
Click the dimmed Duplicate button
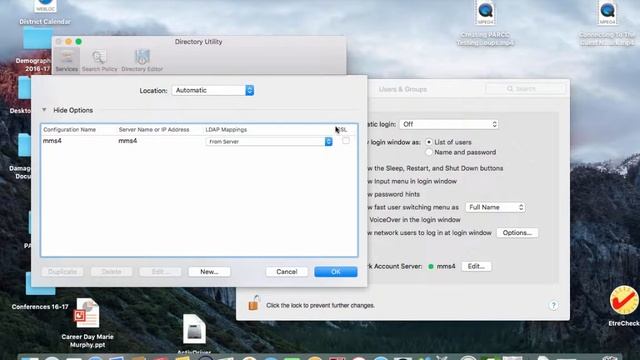[62, 271]
